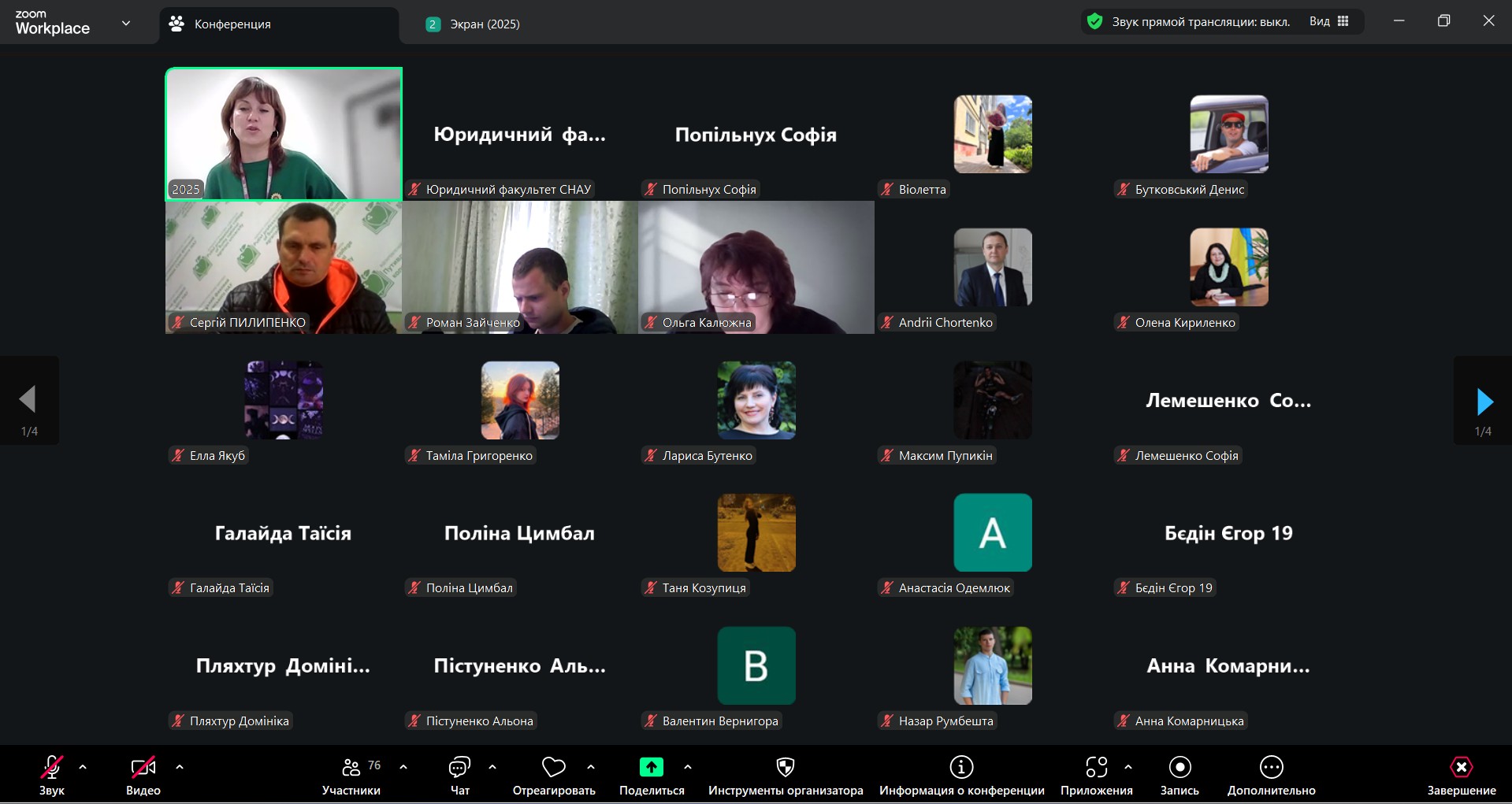Open the Zoom Workplace dropdown chevron
The width and height of the screenshot is (1512, 804).
pos(126,24)
